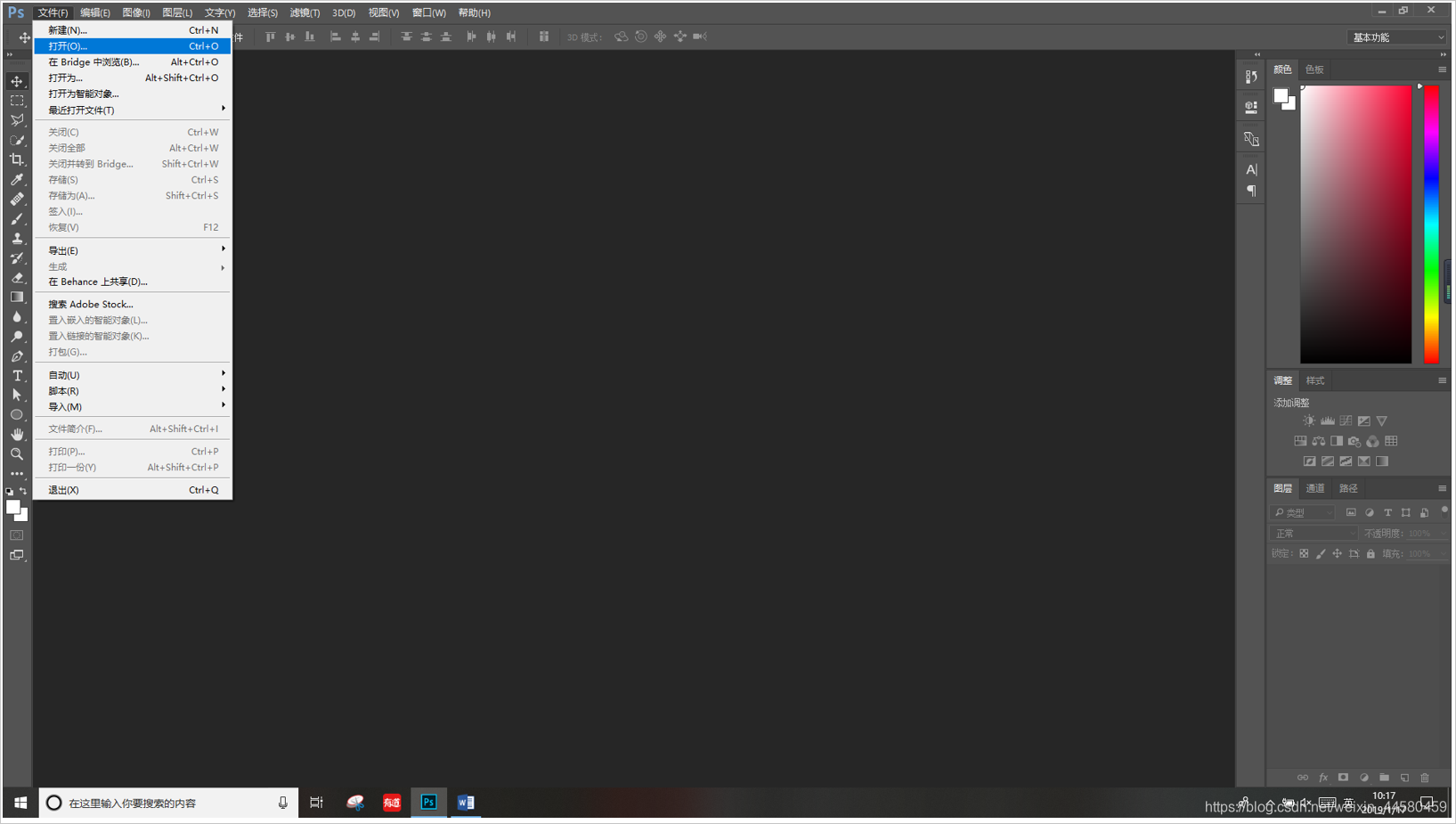Select the Ellipse shape tool
Image resolution: width=1456 pixels, height=824 pixels.
point(17,414)
